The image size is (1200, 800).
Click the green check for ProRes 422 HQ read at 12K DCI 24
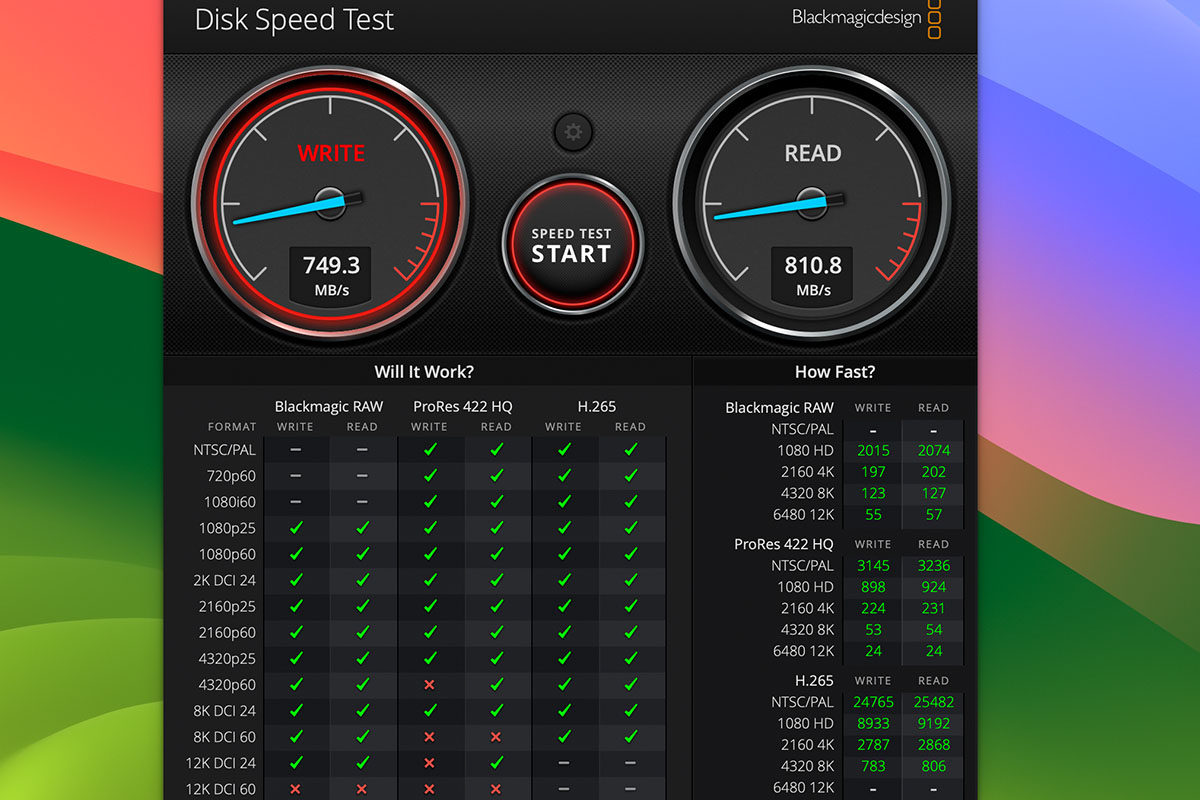point(496,762)
